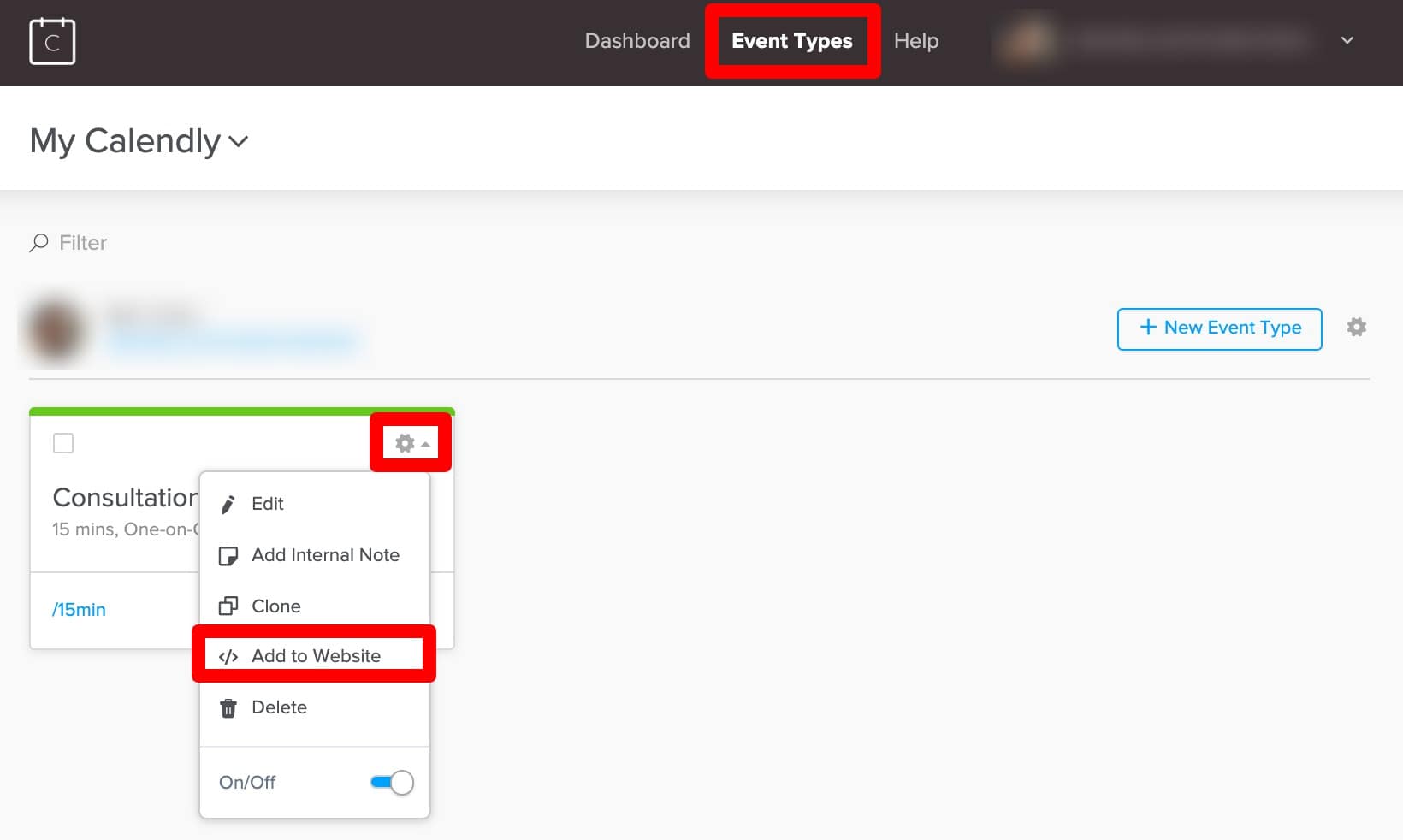The image size is (1403, 840).
Task: Click the Clone duplicate icon
Action: point(228,606)
